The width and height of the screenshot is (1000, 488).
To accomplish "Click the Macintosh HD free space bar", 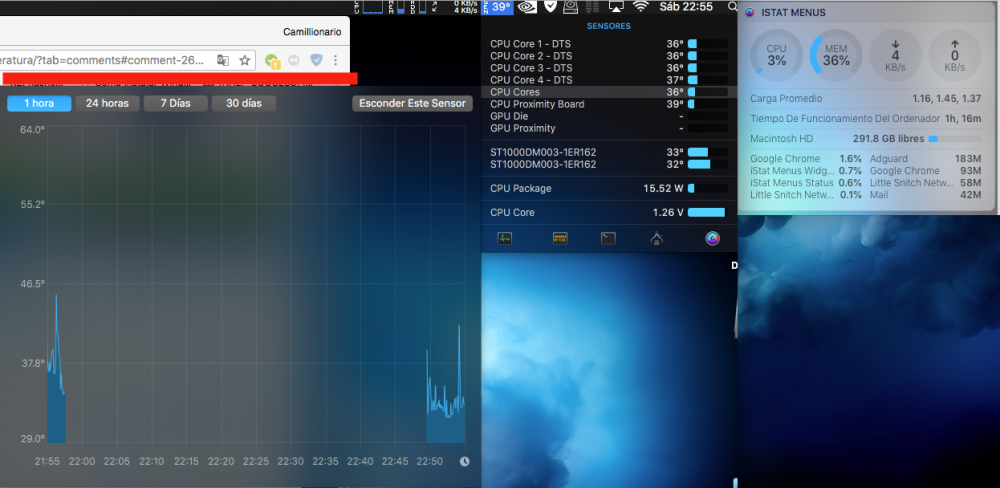I will click(955, 138).
